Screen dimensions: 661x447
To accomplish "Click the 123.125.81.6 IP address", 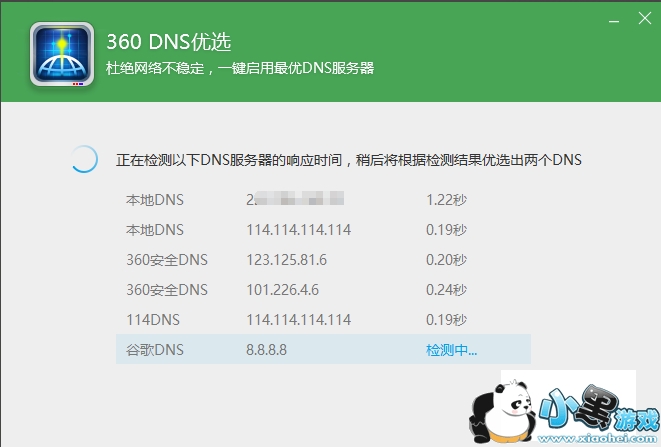I will pyautogui.click(x=287, y=260).
